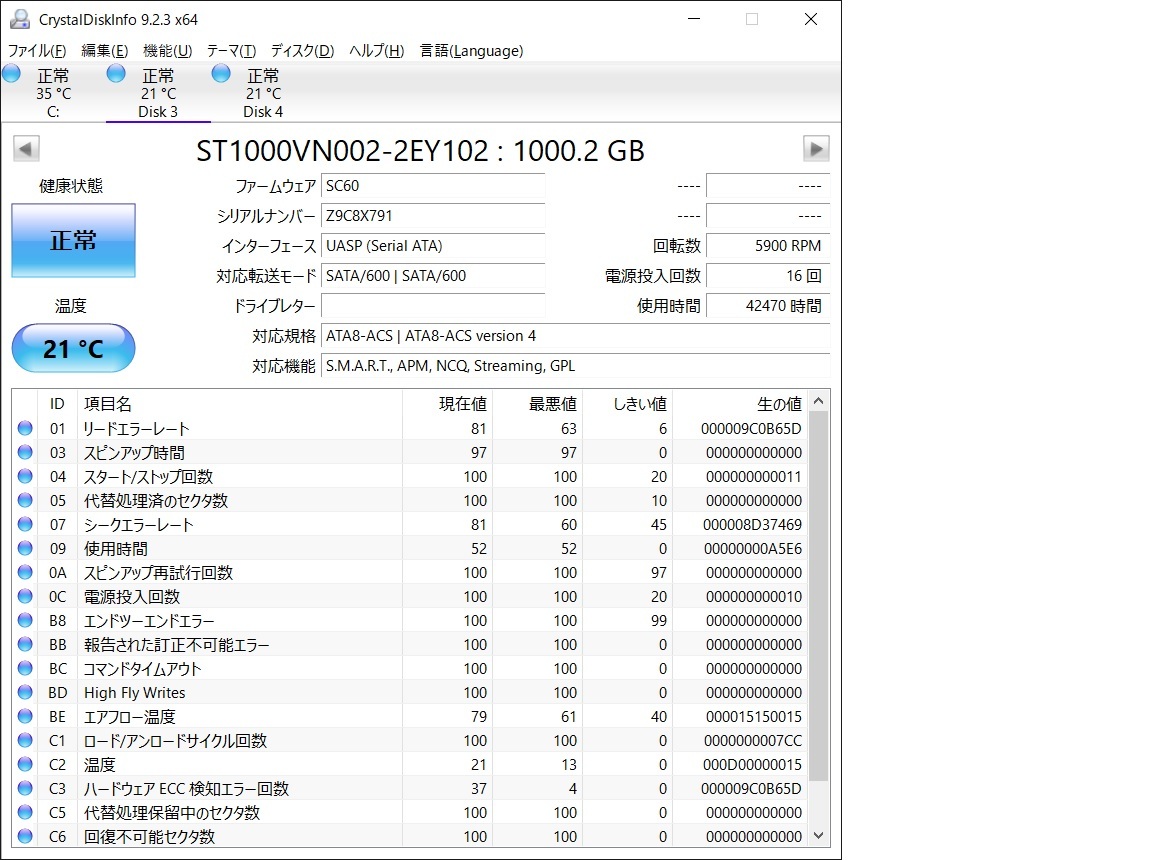
Task: Click the 正常 health status button
Action: pos(73,240)
